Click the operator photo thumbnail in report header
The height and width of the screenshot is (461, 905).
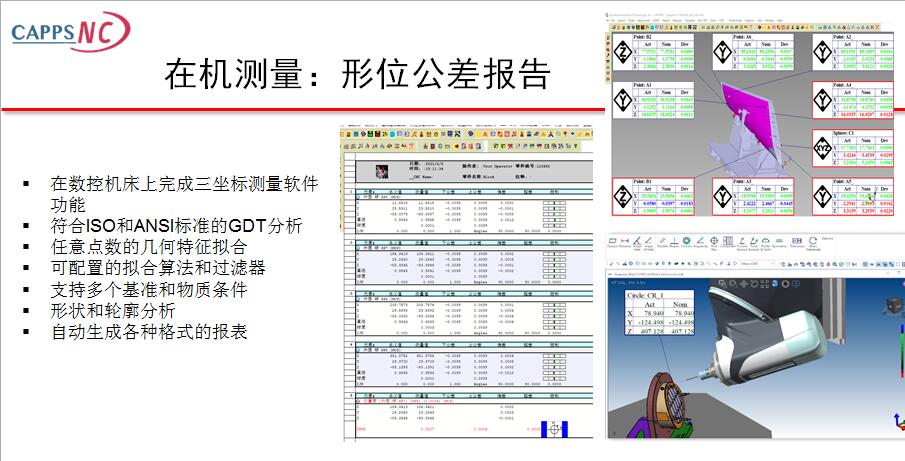(x=382, y=170)
